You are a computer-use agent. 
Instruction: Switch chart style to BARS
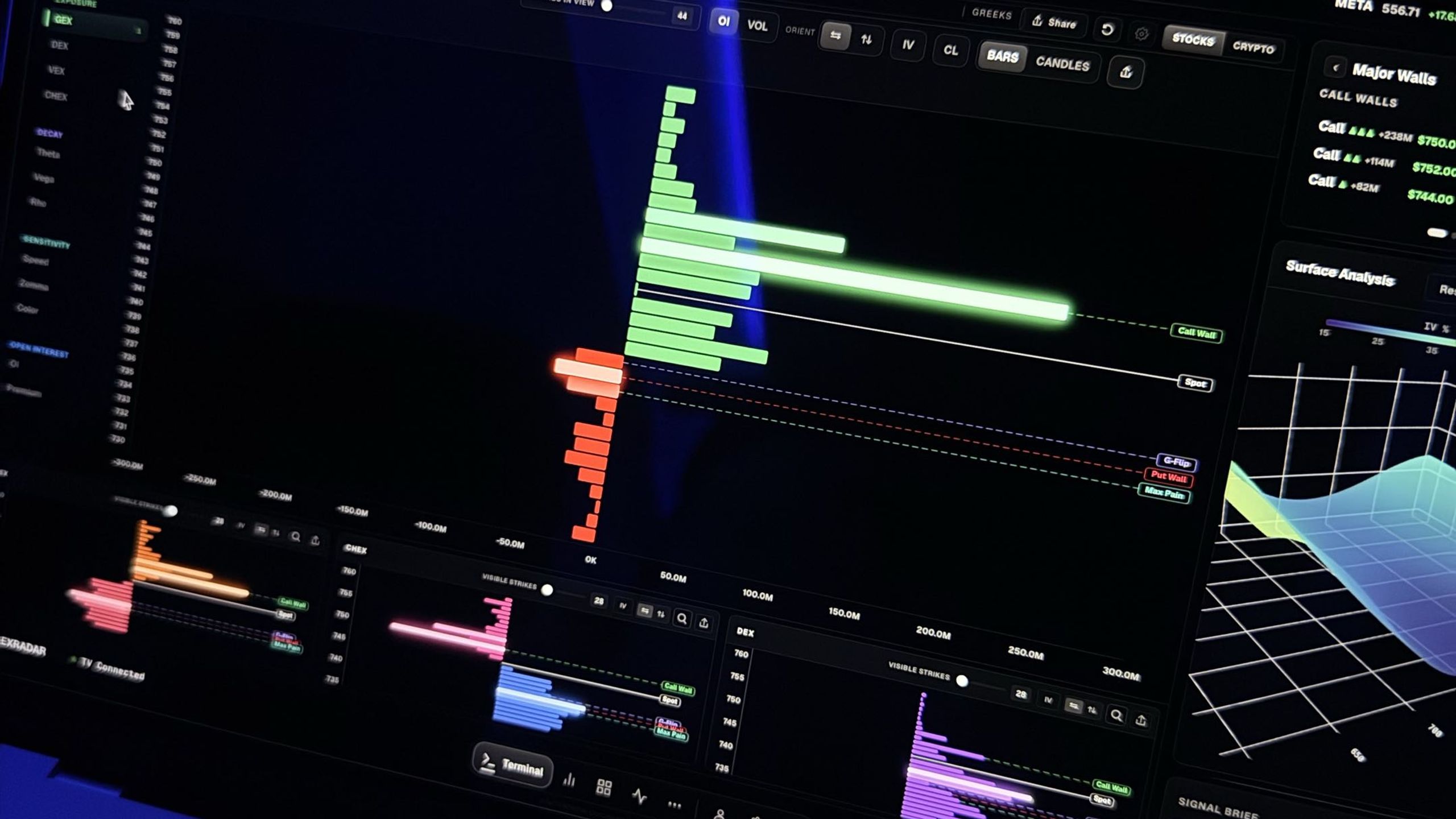pyautogui.click(x=1002, y=56)
